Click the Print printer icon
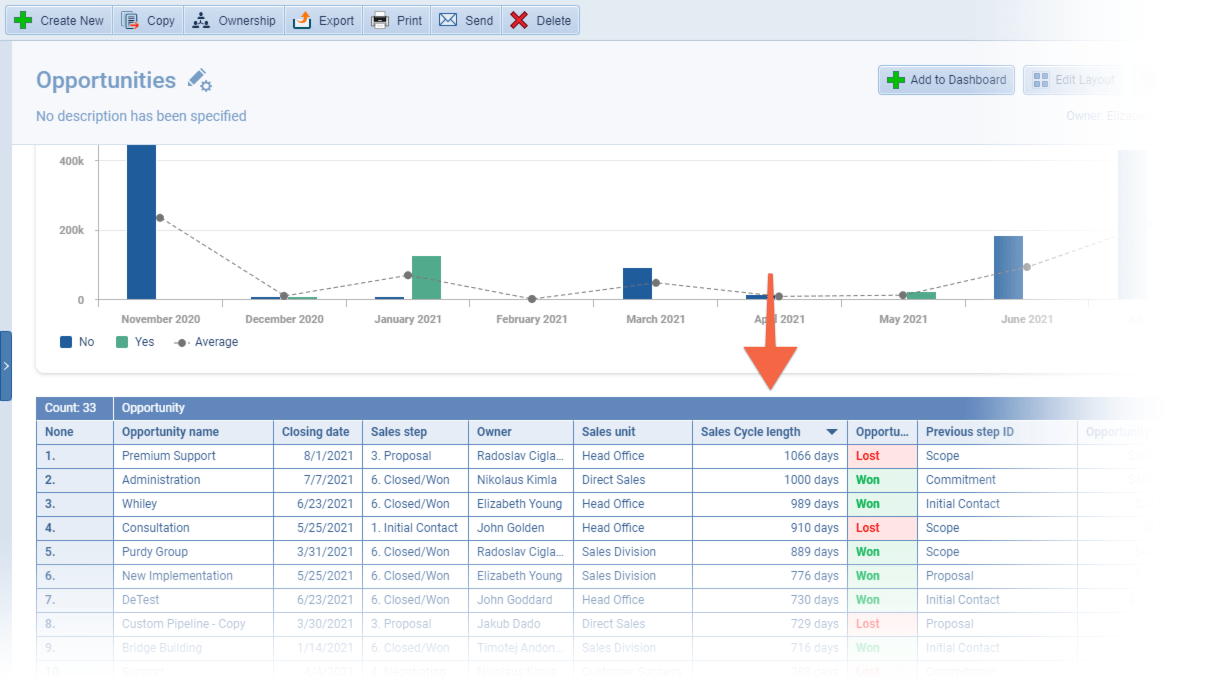Viewport: 1215px width, 691px height. pyautogui.click(x=380, y=20)
